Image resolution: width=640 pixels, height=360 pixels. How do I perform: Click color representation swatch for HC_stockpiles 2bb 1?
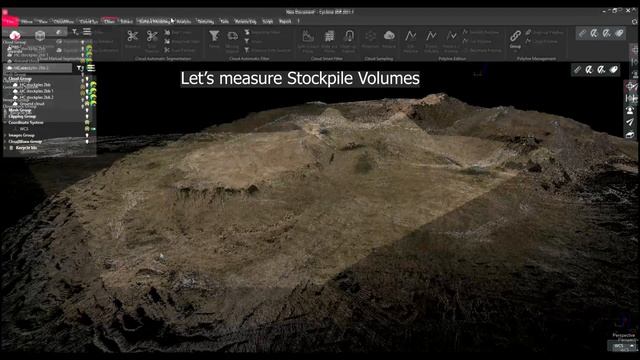(93, 91)
